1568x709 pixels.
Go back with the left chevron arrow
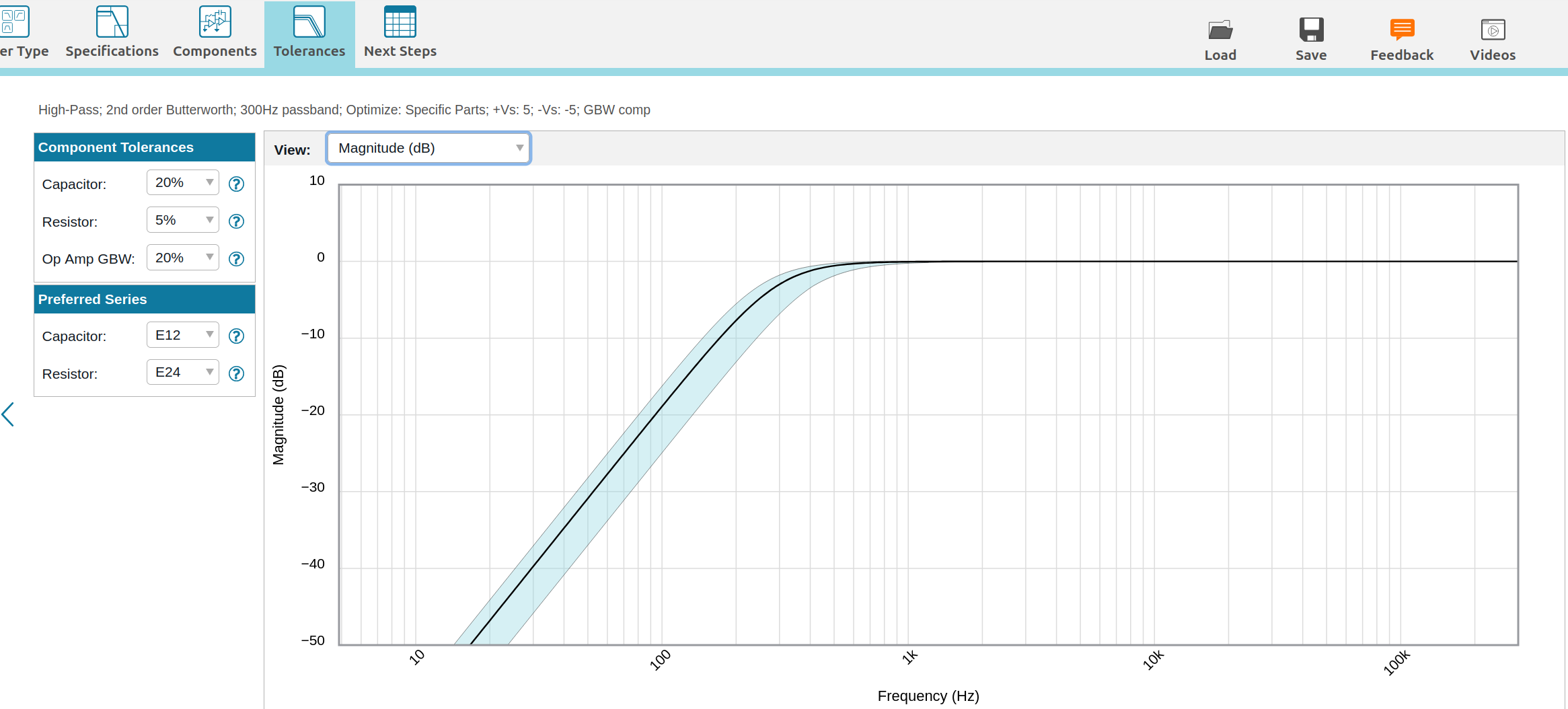pyautogui.click(x=8, y=414)
